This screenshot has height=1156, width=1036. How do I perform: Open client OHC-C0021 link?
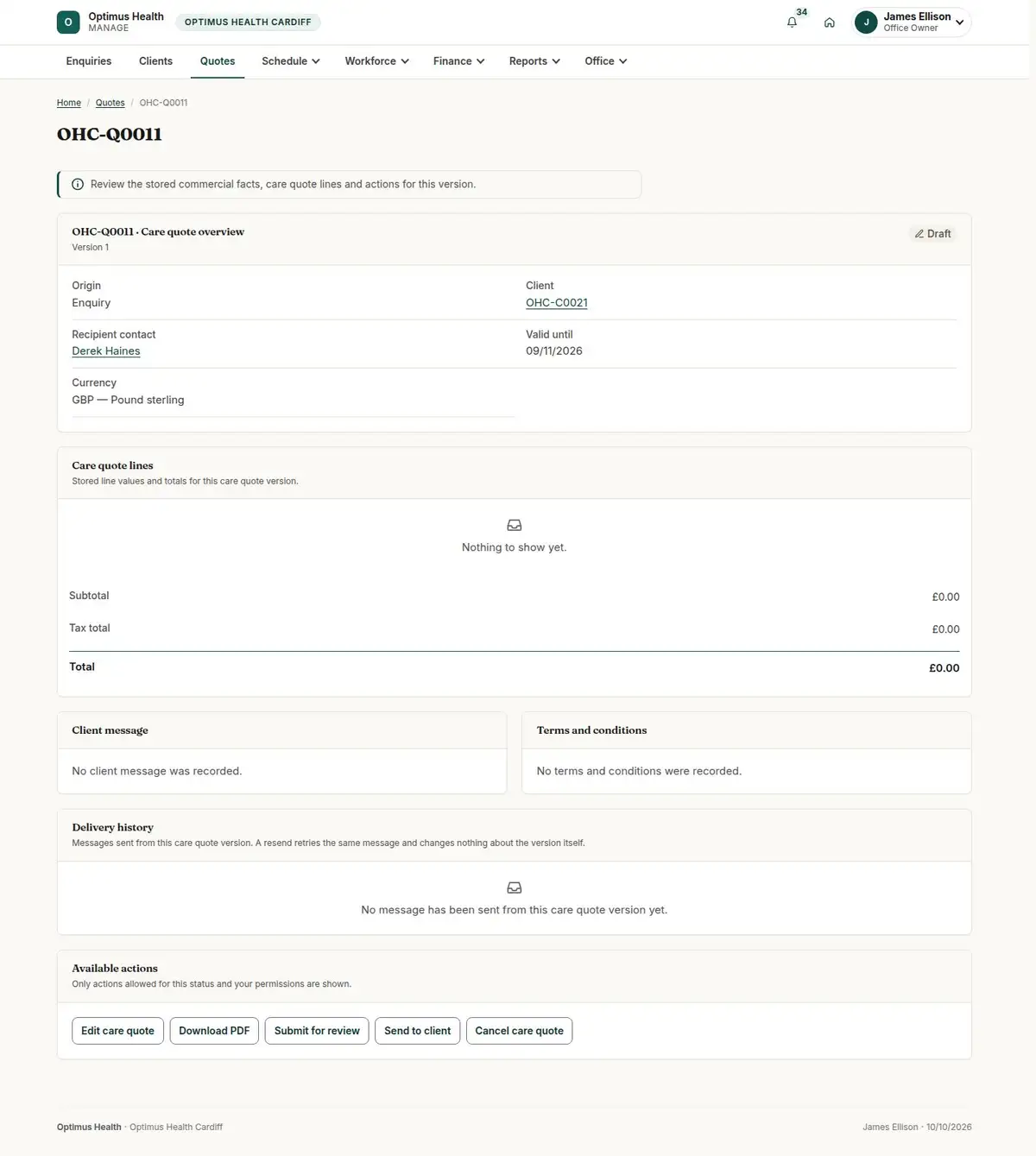(557, 303)
